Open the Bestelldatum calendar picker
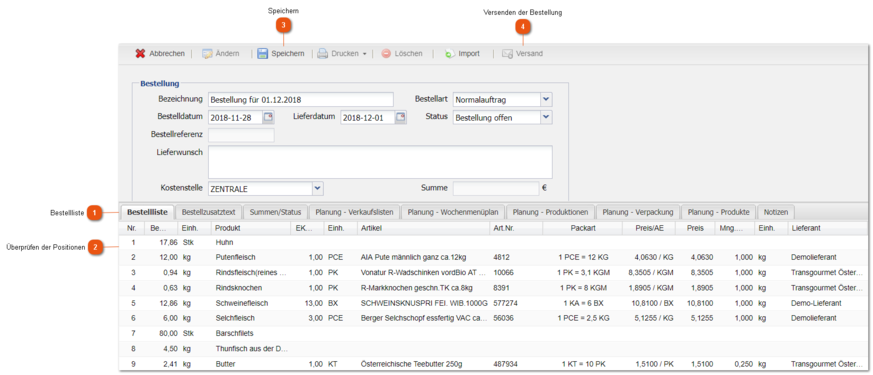The height and width of the screenshot is (375, 873). coord(268,117)
